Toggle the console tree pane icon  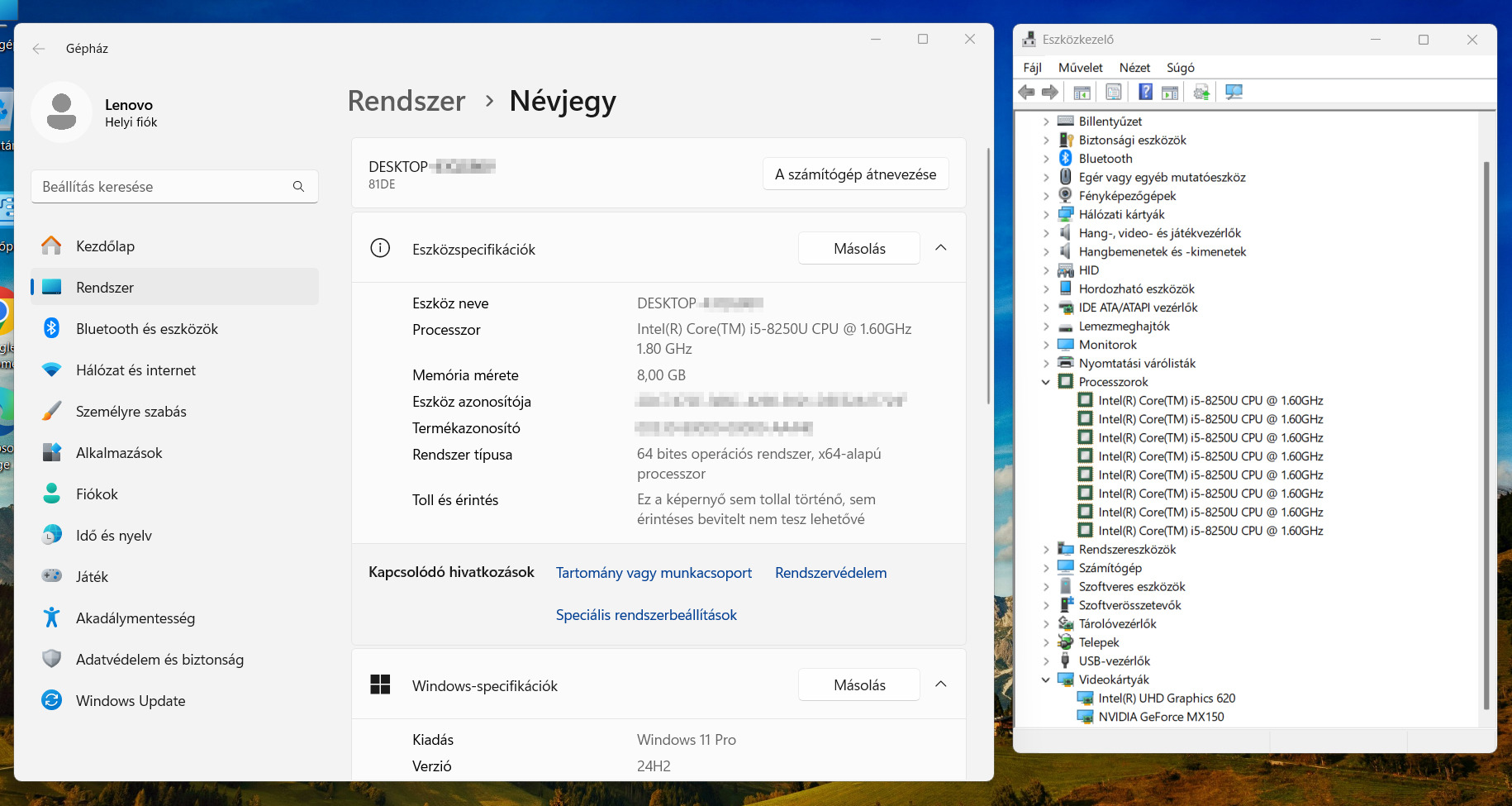(x=1082, y=93)
